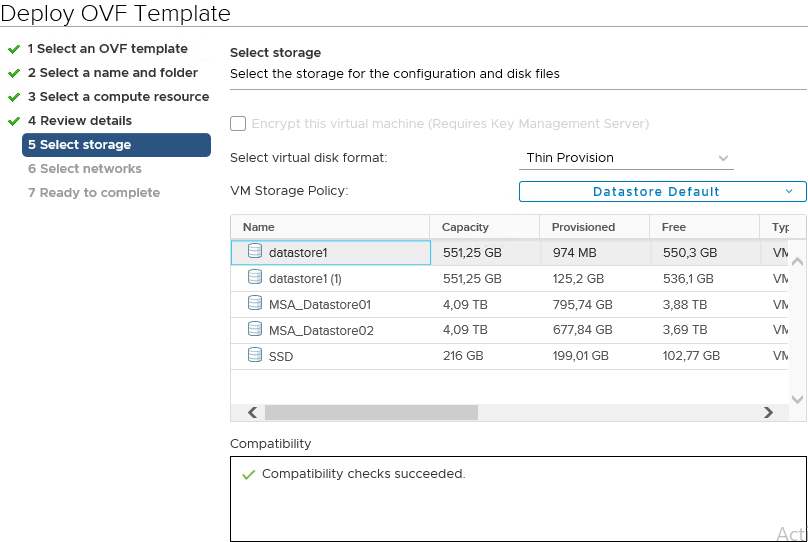The image size is (808, 542).
Task: Select the MSA_Datastore02 row
Action: pos(509,330)
